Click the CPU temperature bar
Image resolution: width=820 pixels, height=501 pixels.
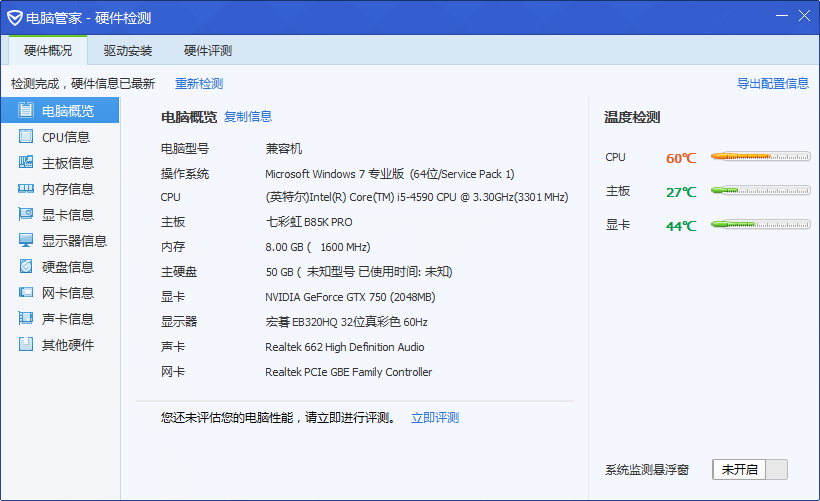[x=760, y=156]
